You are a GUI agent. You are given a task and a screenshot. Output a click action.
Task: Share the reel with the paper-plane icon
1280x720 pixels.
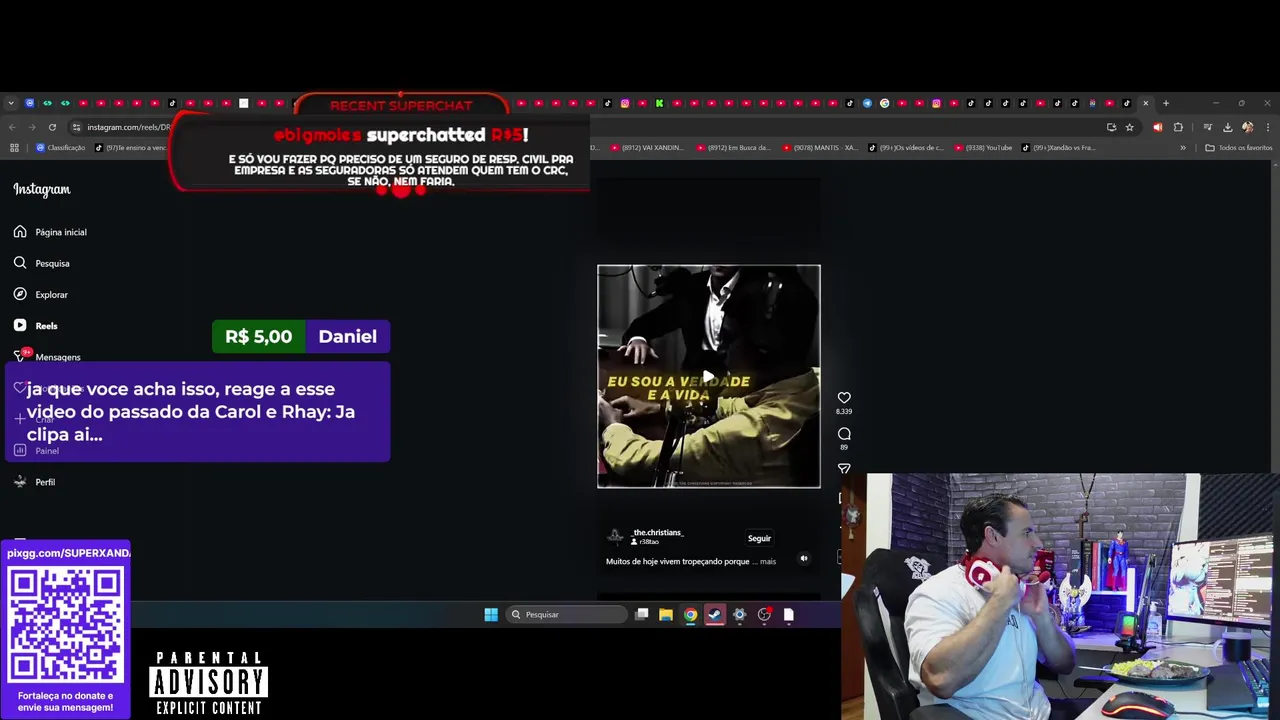(x=844, y=468)
